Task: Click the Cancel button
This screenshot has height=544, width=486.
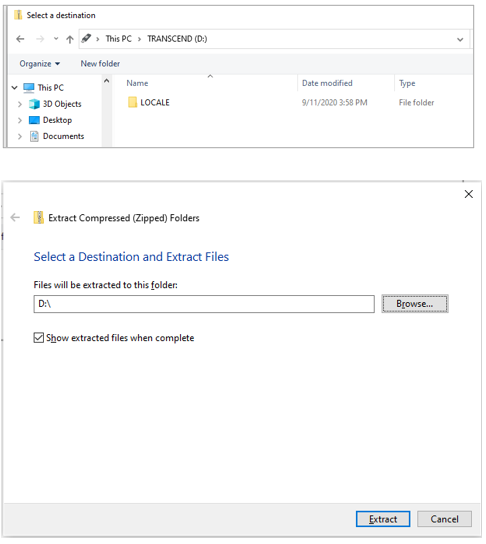Action: 444,519
